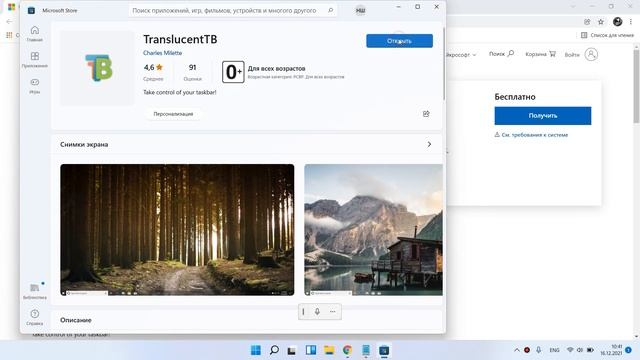Open Список для чтения in browser
The image size is (640, 360).
(607, 35)
